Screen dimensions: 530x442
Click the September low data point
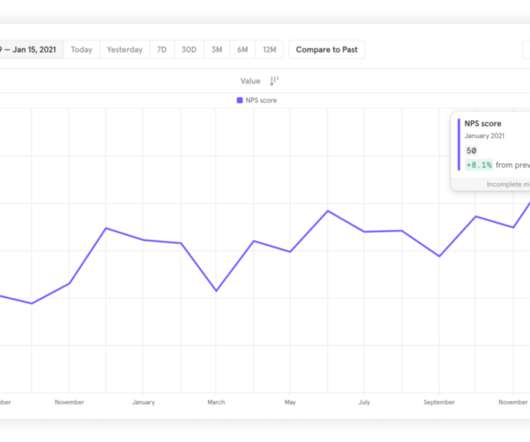[439, 256]
